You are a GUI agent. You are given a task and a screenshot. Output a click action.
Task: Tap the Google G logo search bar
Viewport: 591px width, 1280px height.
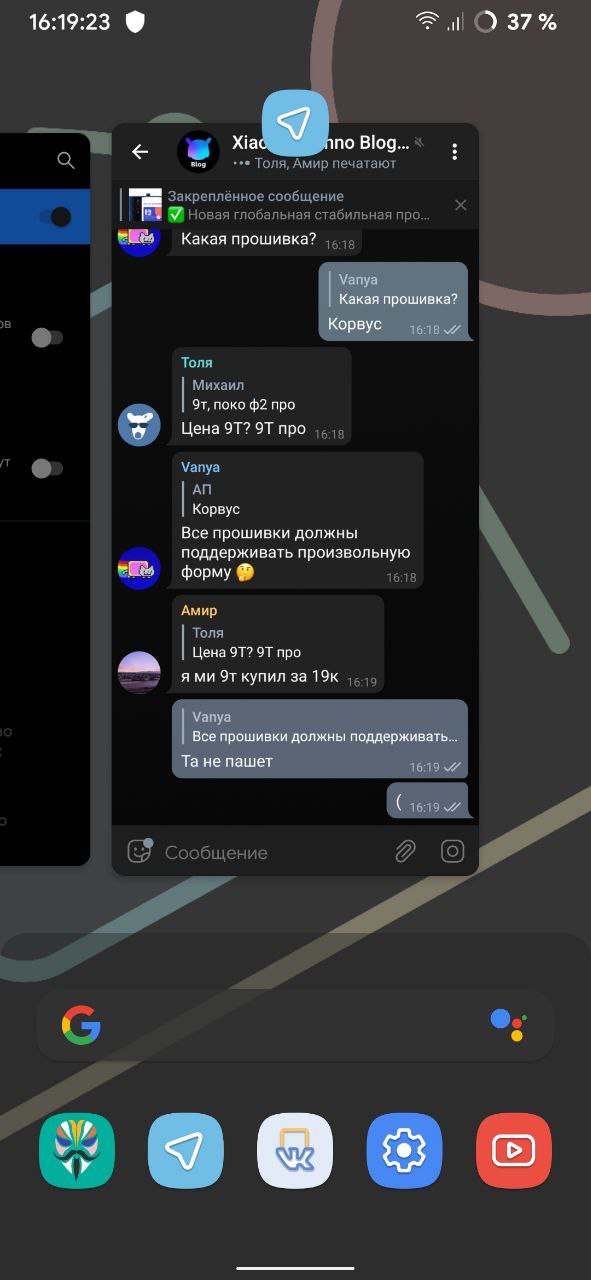pyautogui.click(x=81, y=1025)
